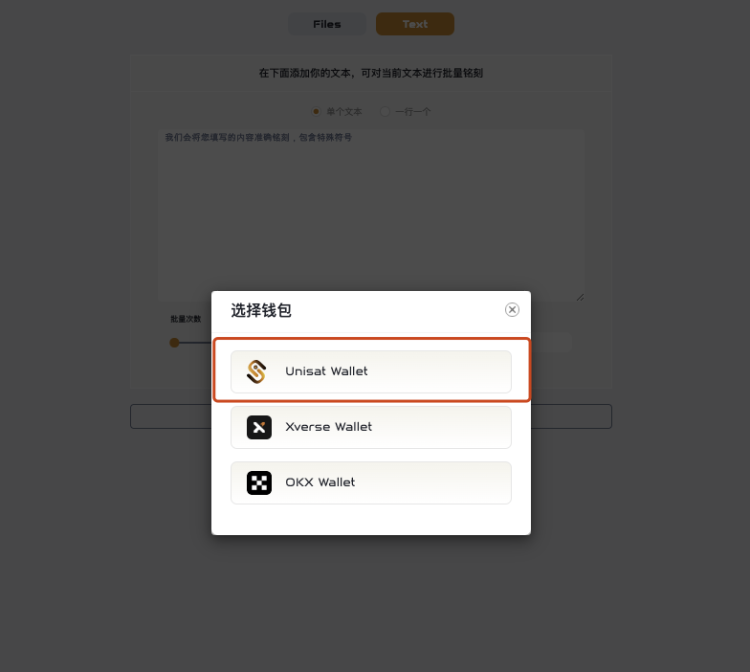Click the Unisat logo icon
750x672 pixels.
click(257, 372)
